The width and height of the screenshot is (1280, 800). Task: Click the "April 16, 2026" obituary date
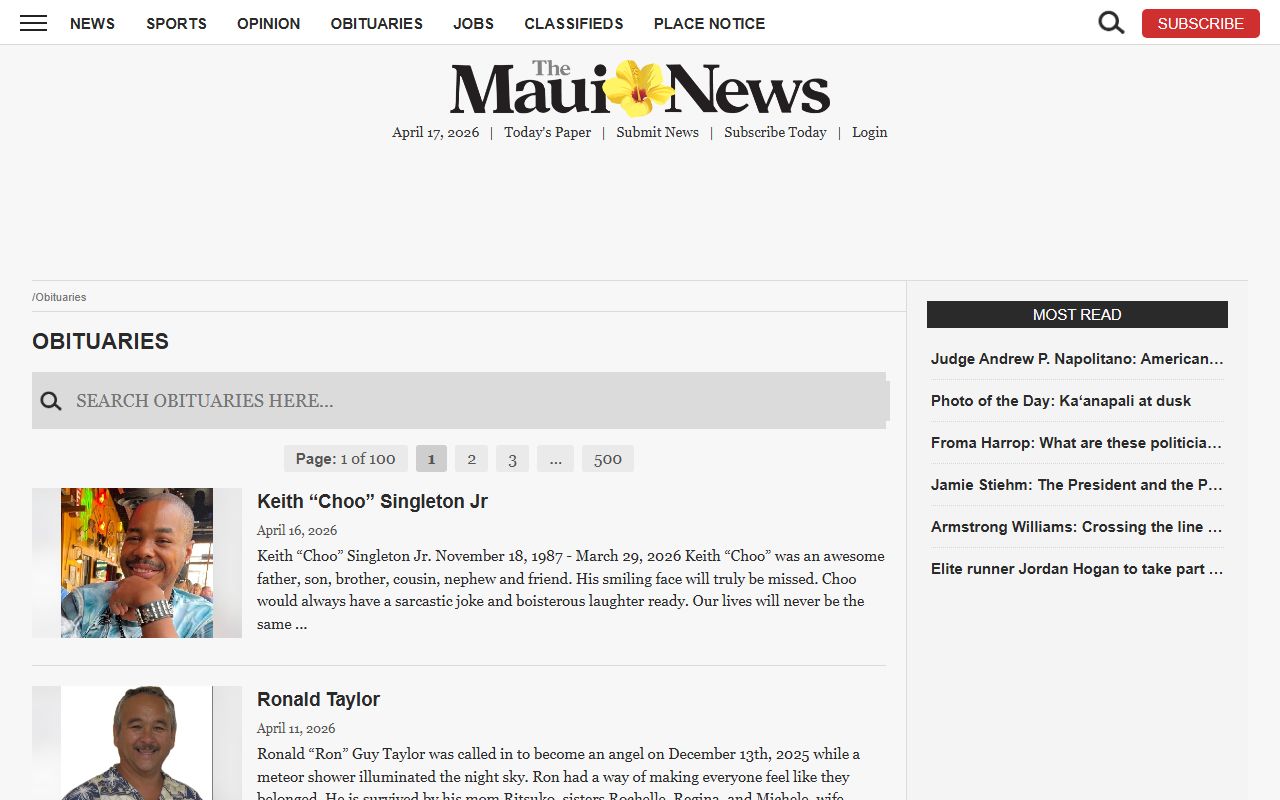pos(297,530)
